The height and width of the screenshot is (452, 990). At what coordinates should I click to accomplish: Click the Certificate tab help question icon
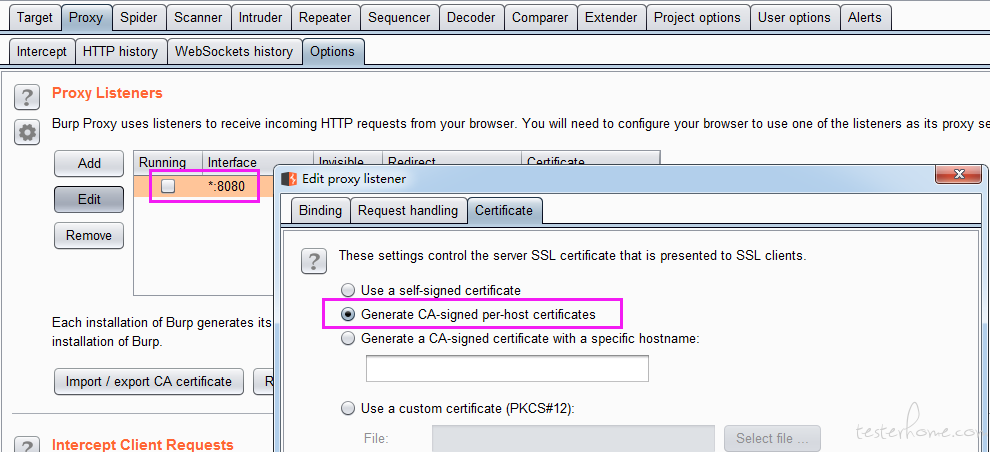(314, 261)
